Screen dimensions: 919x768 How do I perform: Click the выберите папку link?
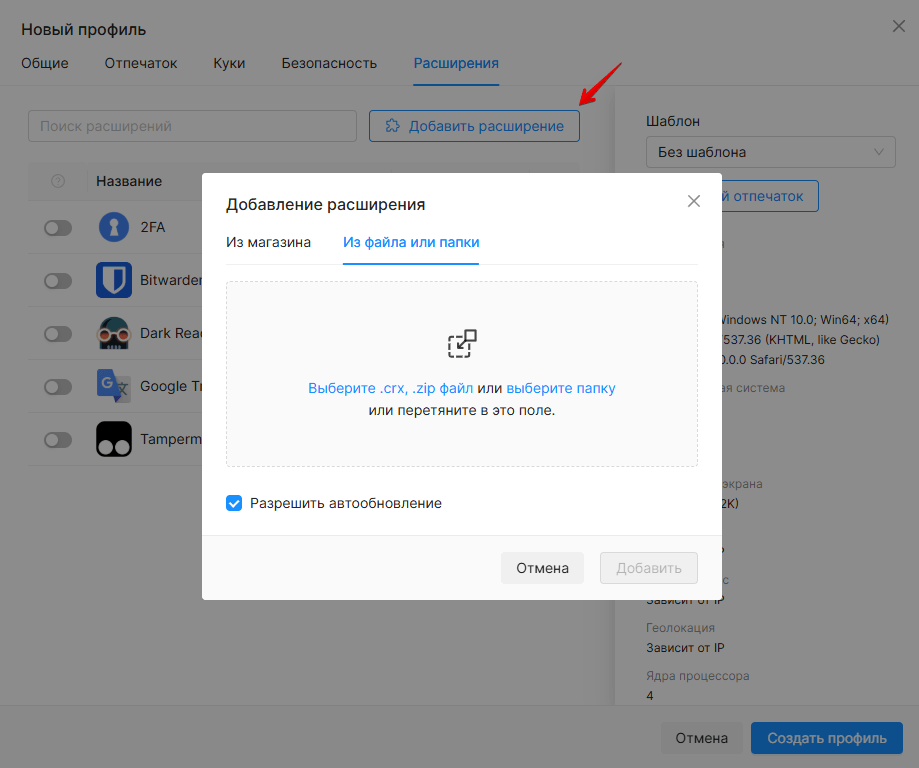[x=561, y=388]
